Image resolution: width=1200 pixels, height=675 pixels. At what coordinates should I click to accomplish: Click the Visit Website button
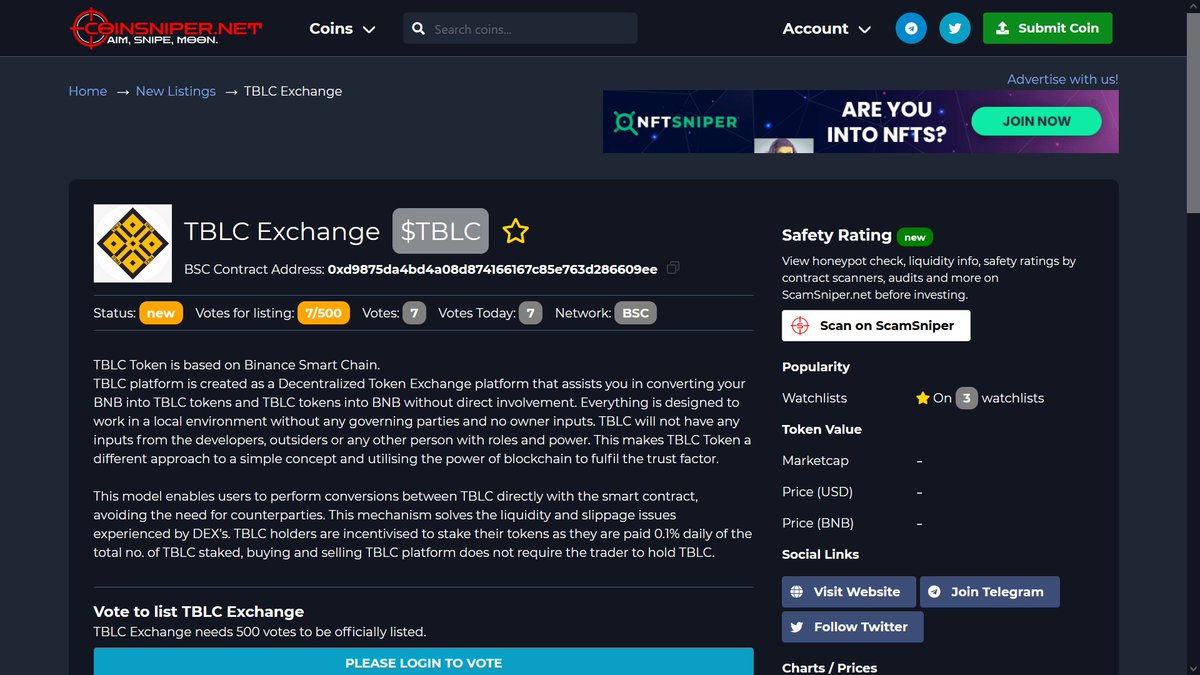tap(848, 591)
